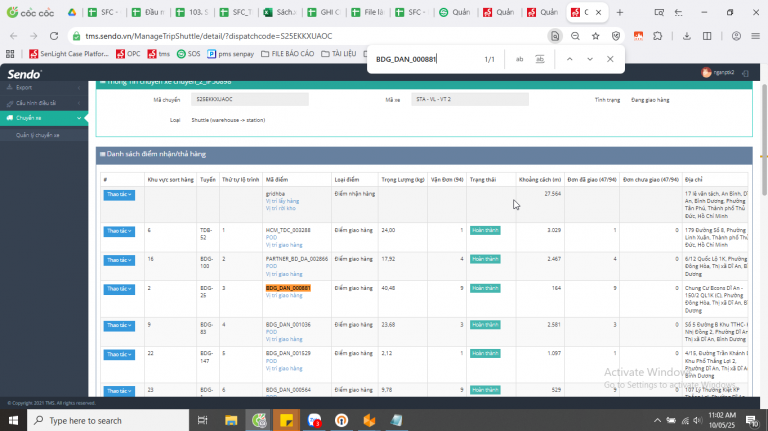Image resolution: width=768 pixels, height=431 pixels.
Task: Open Thao tác dropdown for gridhba row
Action: coord(119,194)
